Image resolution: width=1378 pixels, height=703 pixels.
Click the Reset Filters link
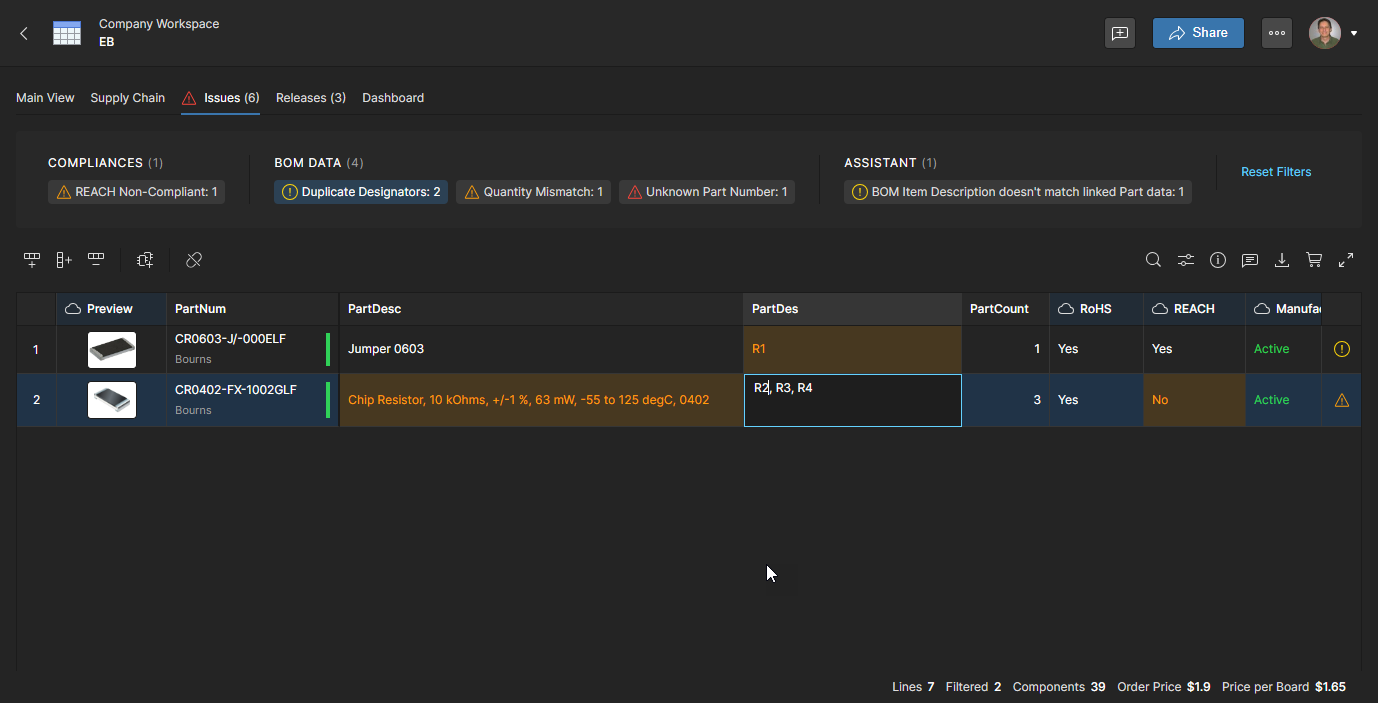(x=1276, y=172)
